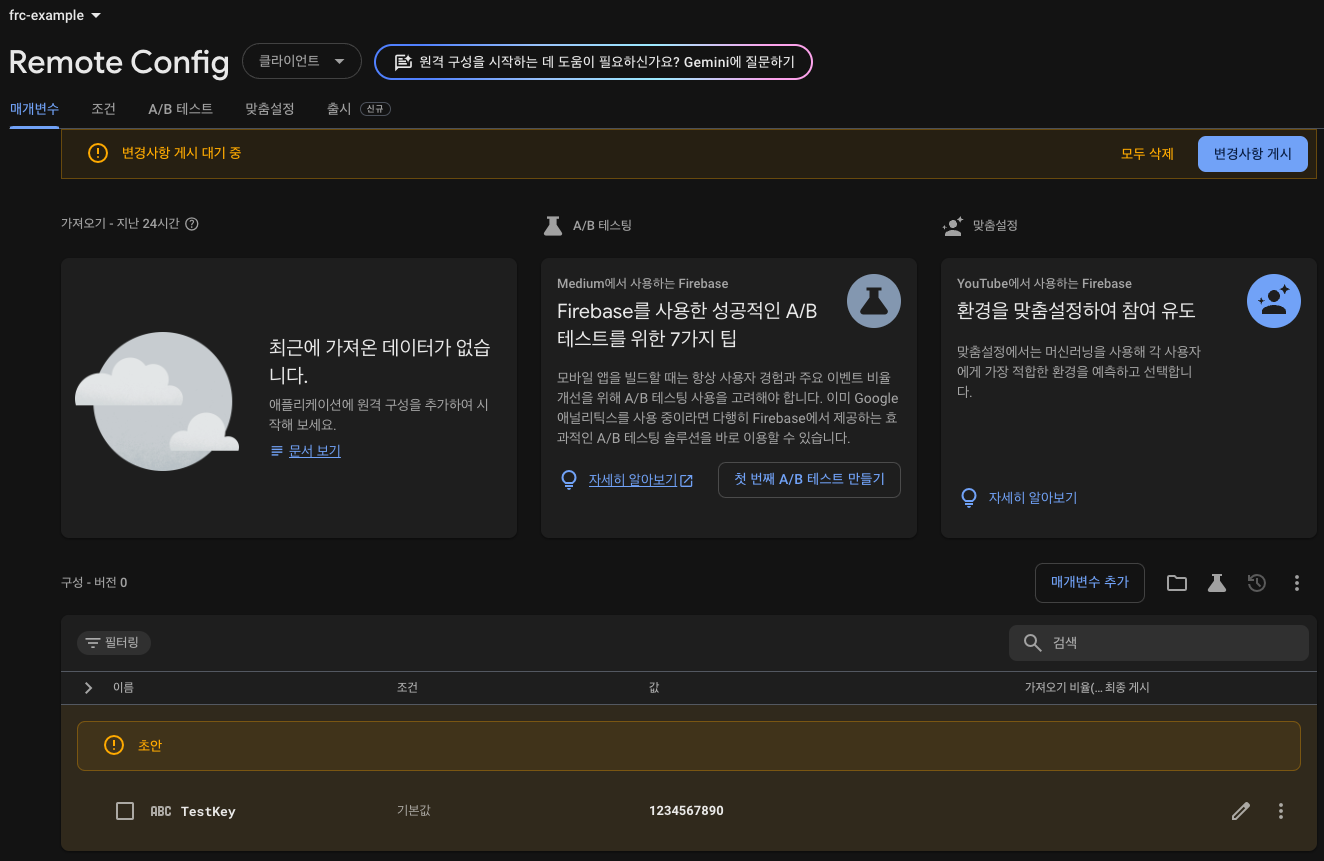The height and width of the screenshot is (861, 1324).
Task: Click the 조건 column header
Action: [407, 688]
